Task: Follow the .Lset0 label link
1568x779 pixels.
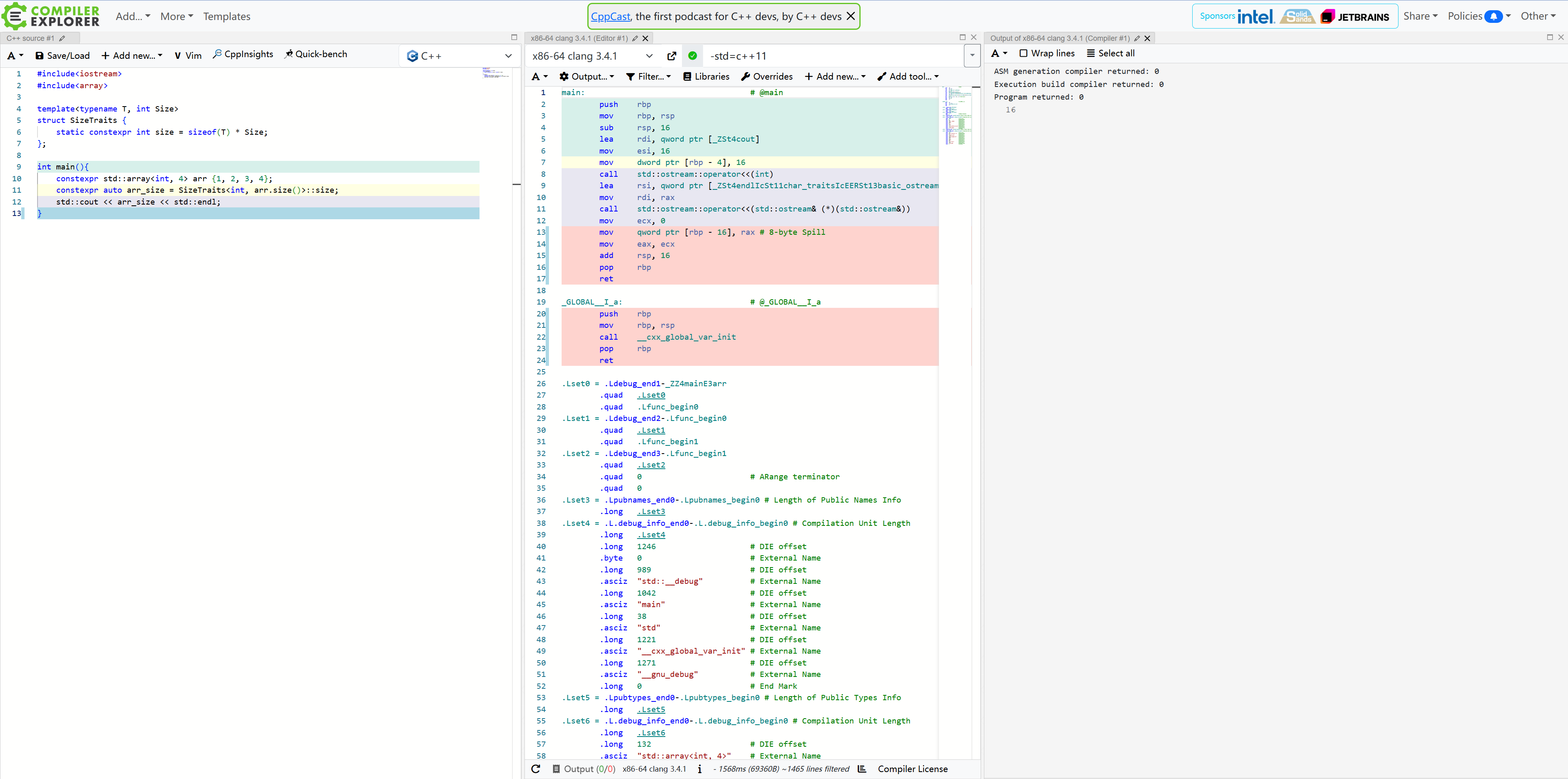Action: 651,396
